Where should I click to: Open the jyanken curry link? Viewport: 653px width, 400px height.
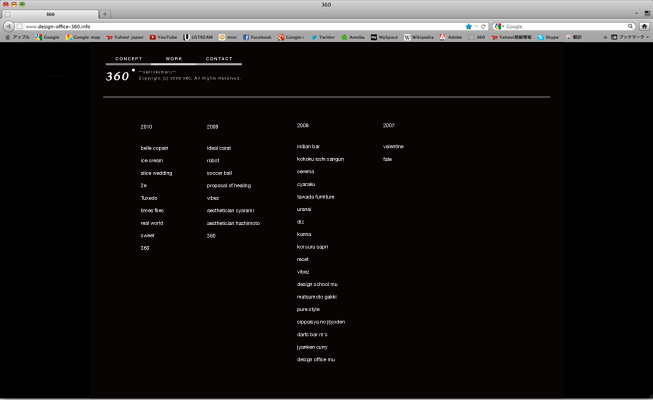coord(312,347)
